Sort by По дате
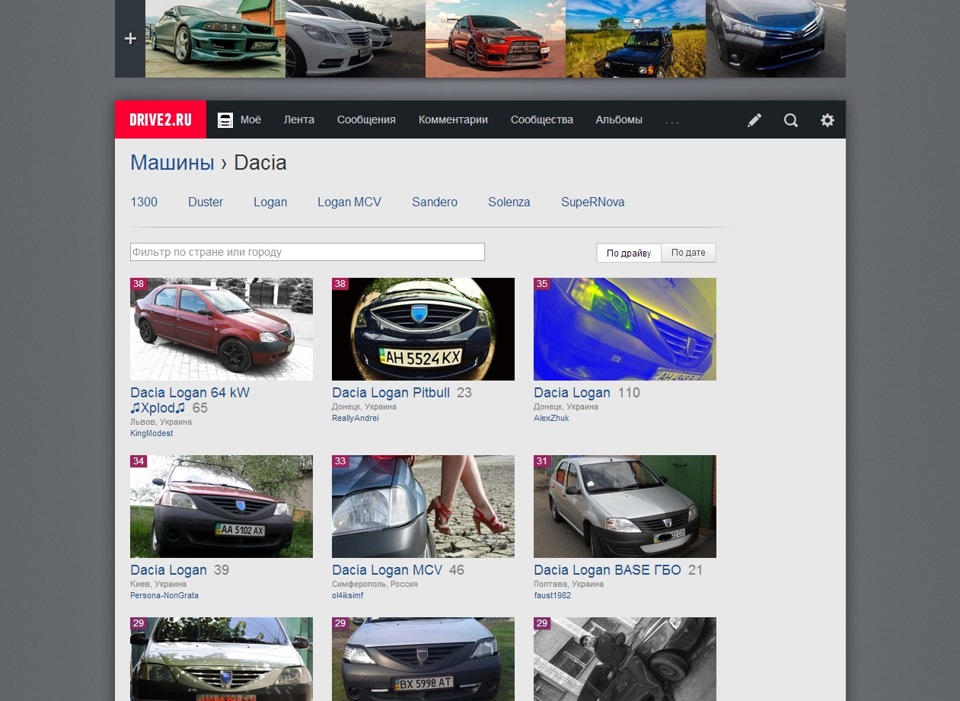Screen dimensions: 960x701 point(688,253)
